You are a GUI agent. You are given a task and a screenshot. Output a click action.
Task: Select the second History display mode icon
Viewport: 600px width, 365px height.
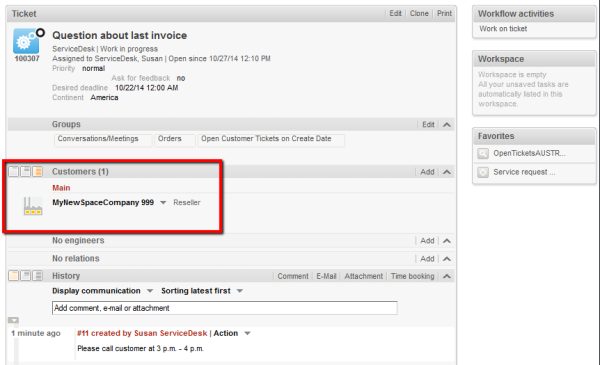coord(26,275)
